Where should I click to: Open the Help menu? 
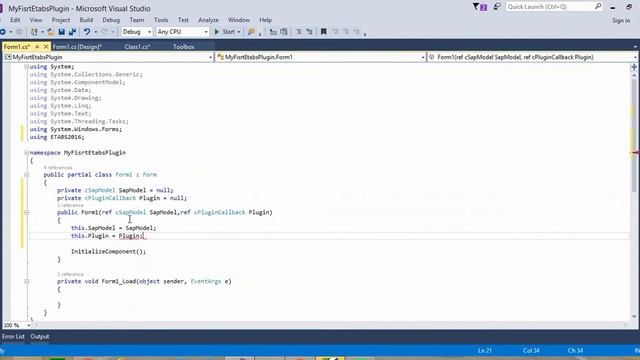[265, 20]
